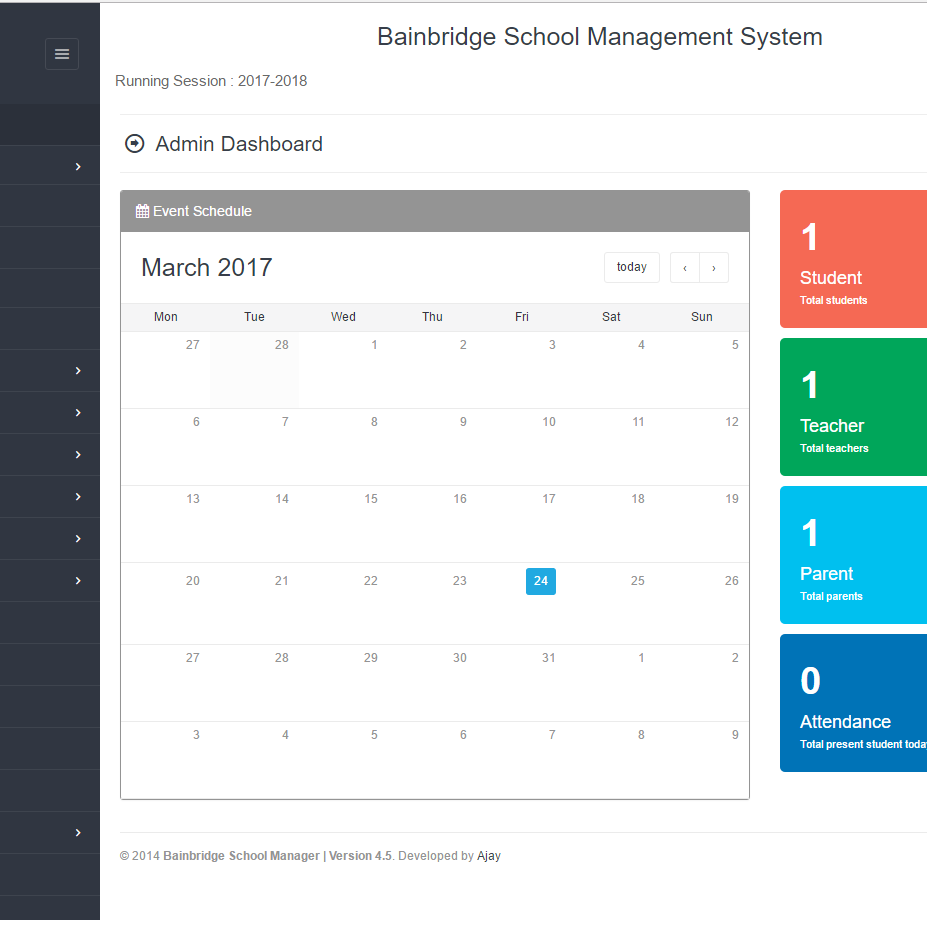
Task: Open the light blue Parent tile
Action: pyautogui.click(x=853, y=555)
